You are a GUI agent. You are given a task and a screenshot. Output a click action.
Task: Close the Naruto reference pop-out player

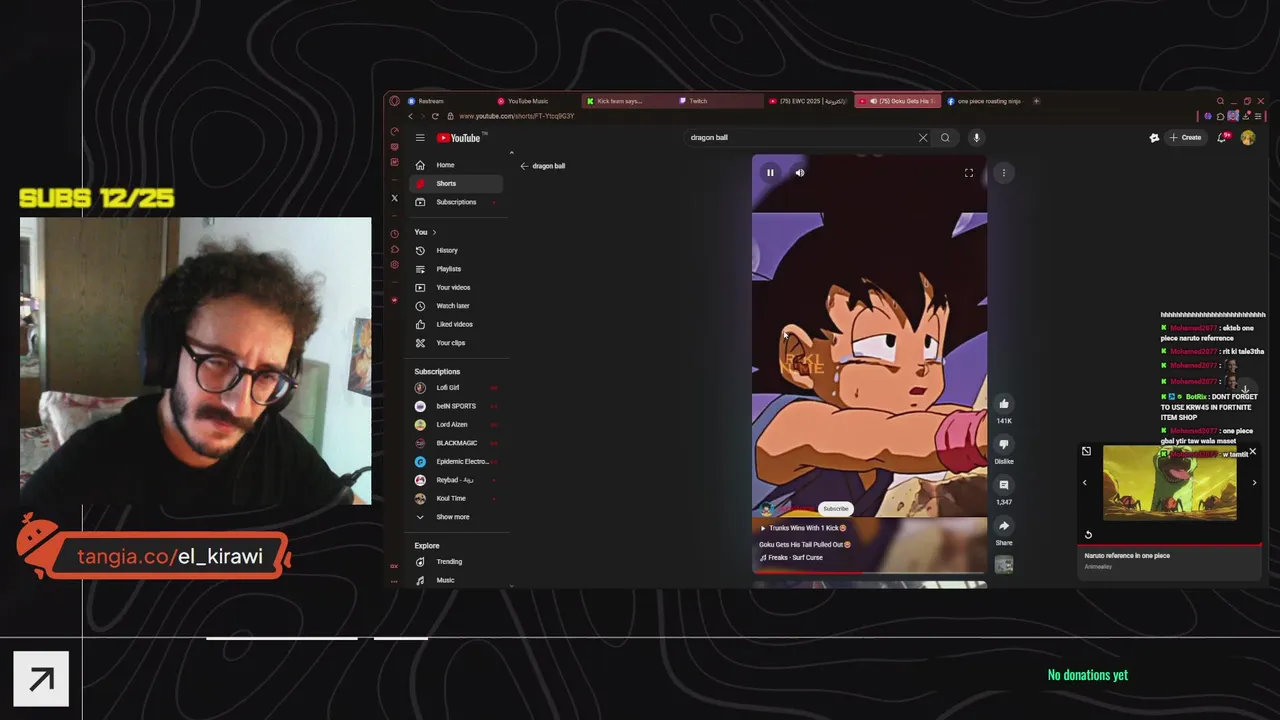[1252, 452]
